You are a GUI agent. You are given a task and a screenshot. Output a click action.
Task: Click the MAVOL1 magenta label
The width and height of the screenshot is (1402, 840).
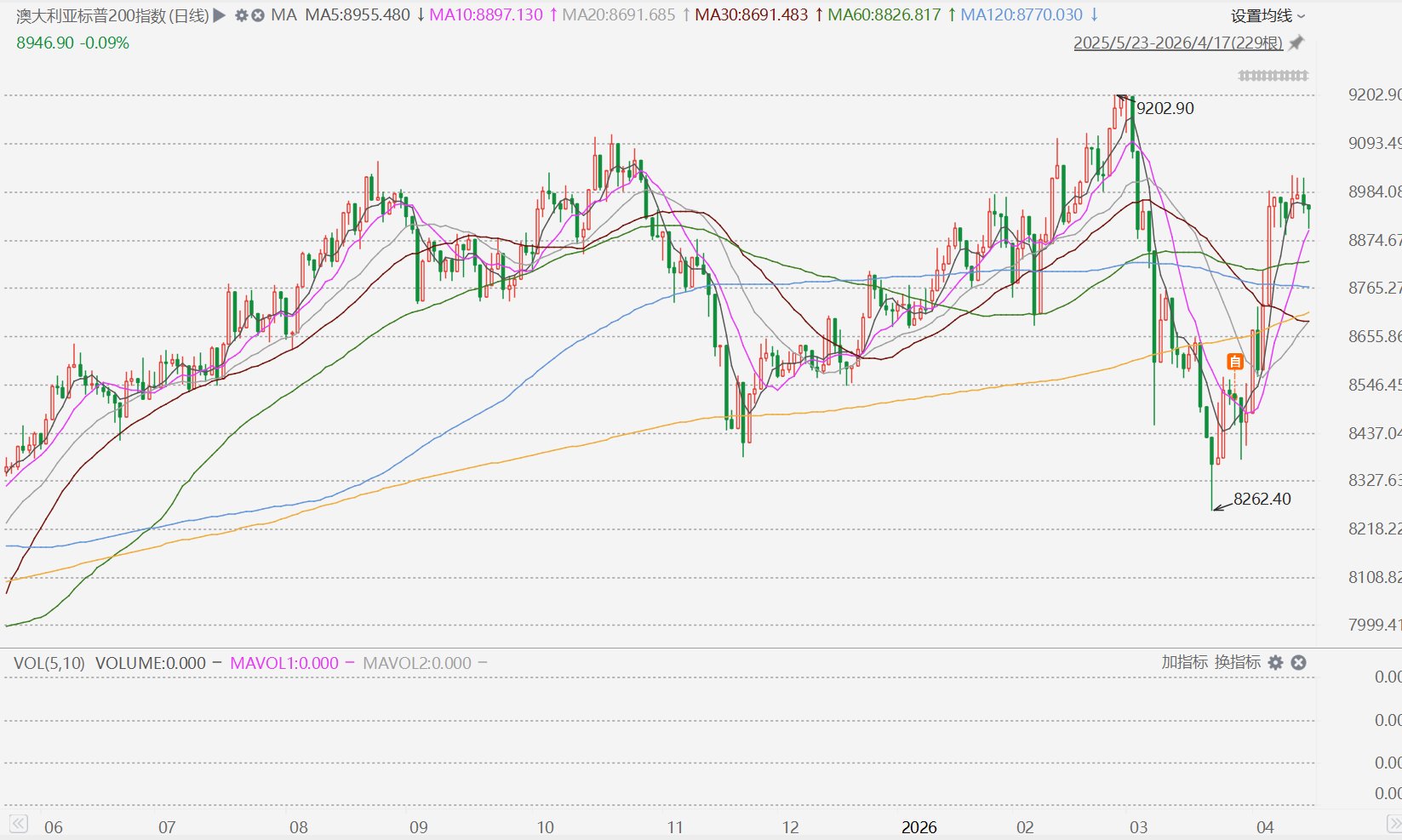pos(284,663)
